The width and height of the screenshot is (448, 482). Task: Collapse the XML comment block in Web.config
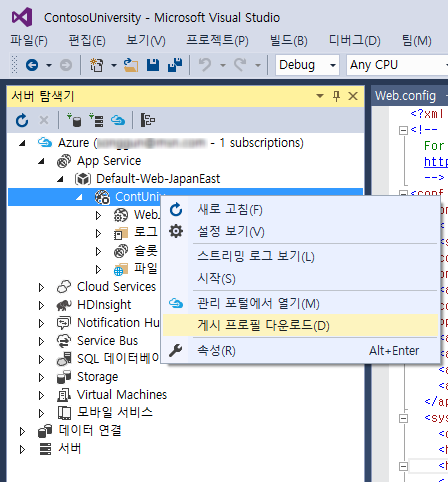[403, 130]
